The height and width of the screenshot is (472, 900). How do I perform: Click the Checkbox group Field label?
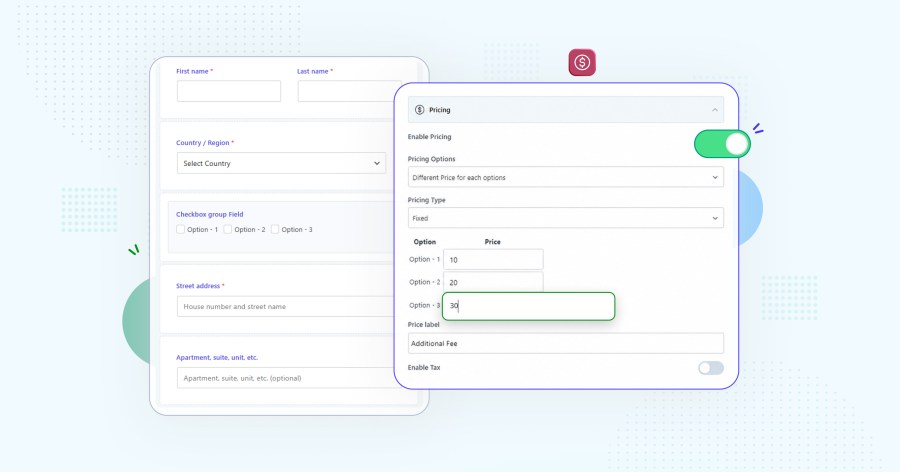pyautogui.click(x=210, y=214)
